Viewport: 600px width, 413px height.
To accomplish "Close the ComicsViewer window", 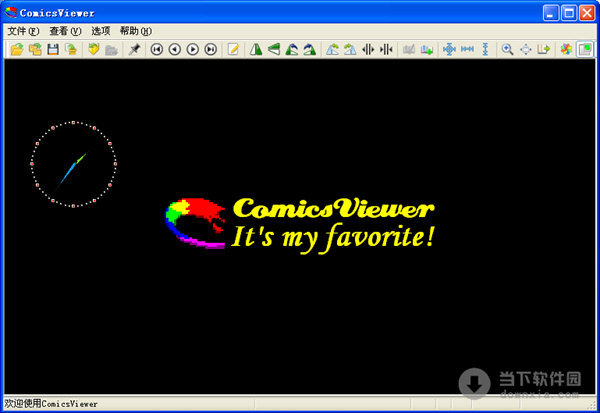I will pyautogui.click(x=587, y=13).
